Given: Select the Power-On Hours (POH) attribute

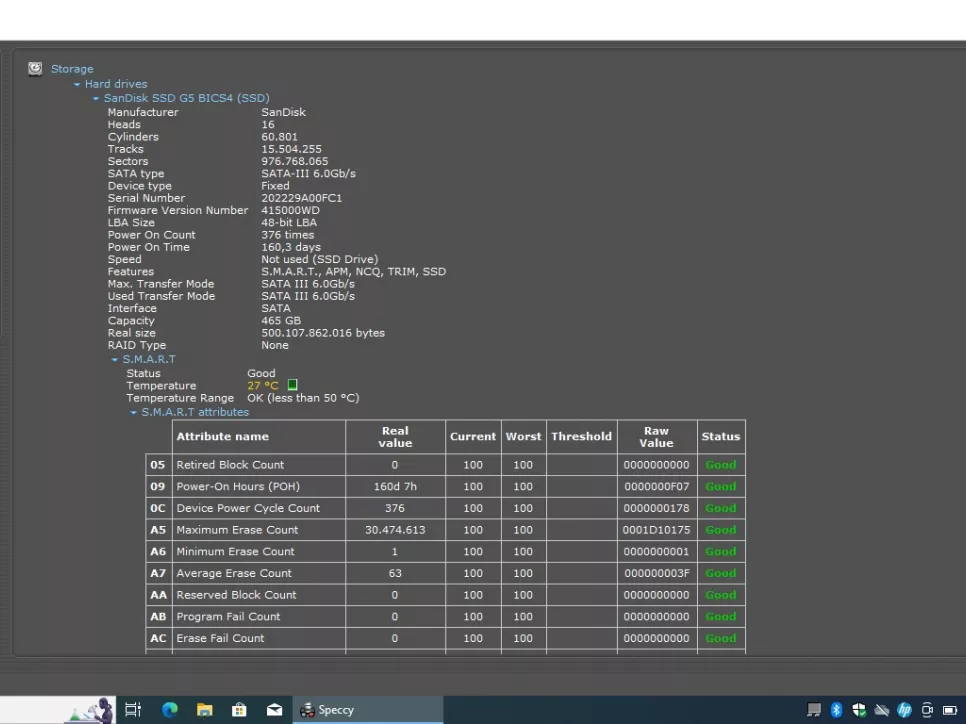Looking at the screenshot, I should coord(238,486).
